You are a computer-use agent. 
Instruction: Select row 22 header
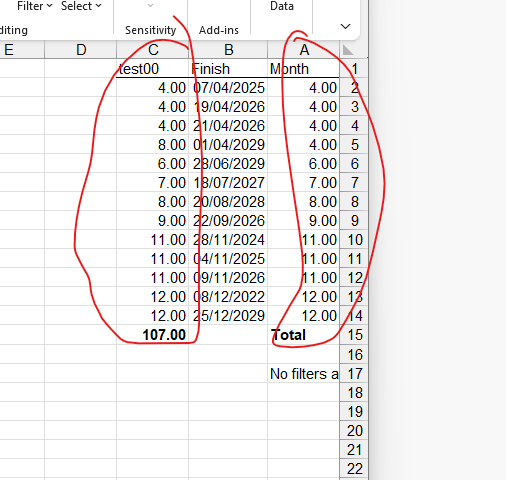pos(354,469)
